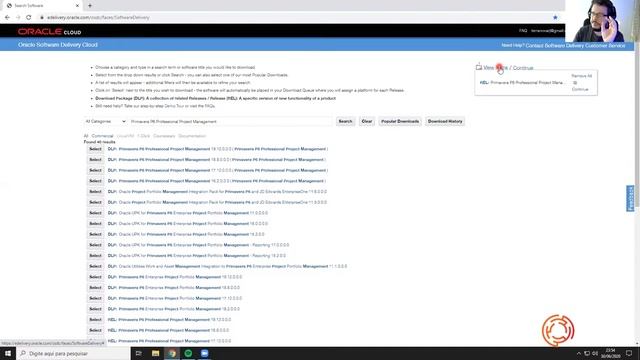
Task: Select the Commercial filter tab
Action: tap(102, 136)
